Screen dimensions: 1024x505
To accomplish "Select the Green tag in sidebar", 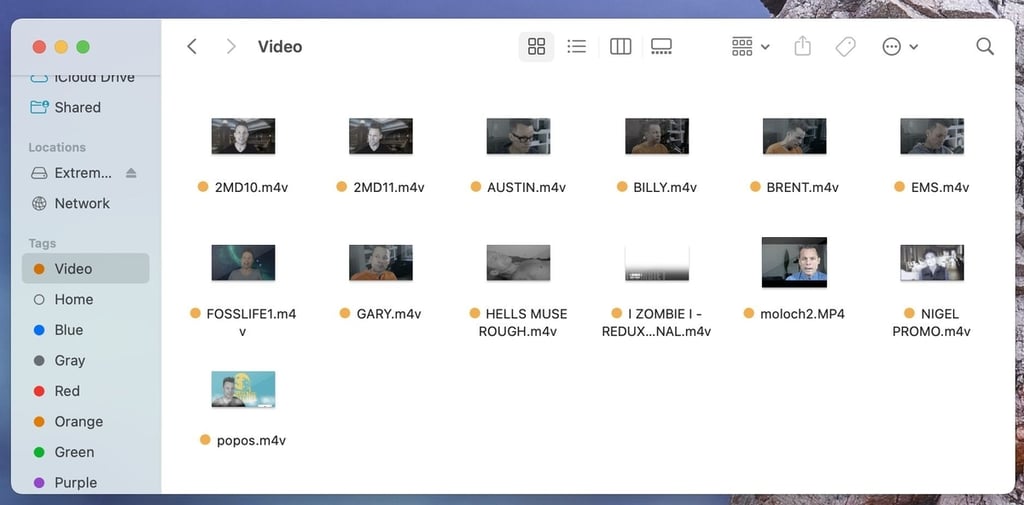I will 86,452.
